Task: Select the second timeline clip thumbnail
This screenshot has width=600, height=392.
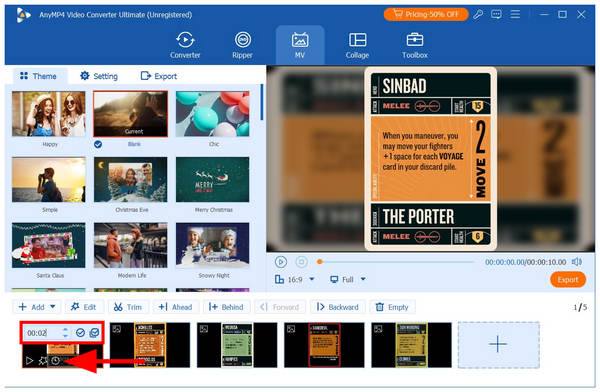Action: (150, 345)
